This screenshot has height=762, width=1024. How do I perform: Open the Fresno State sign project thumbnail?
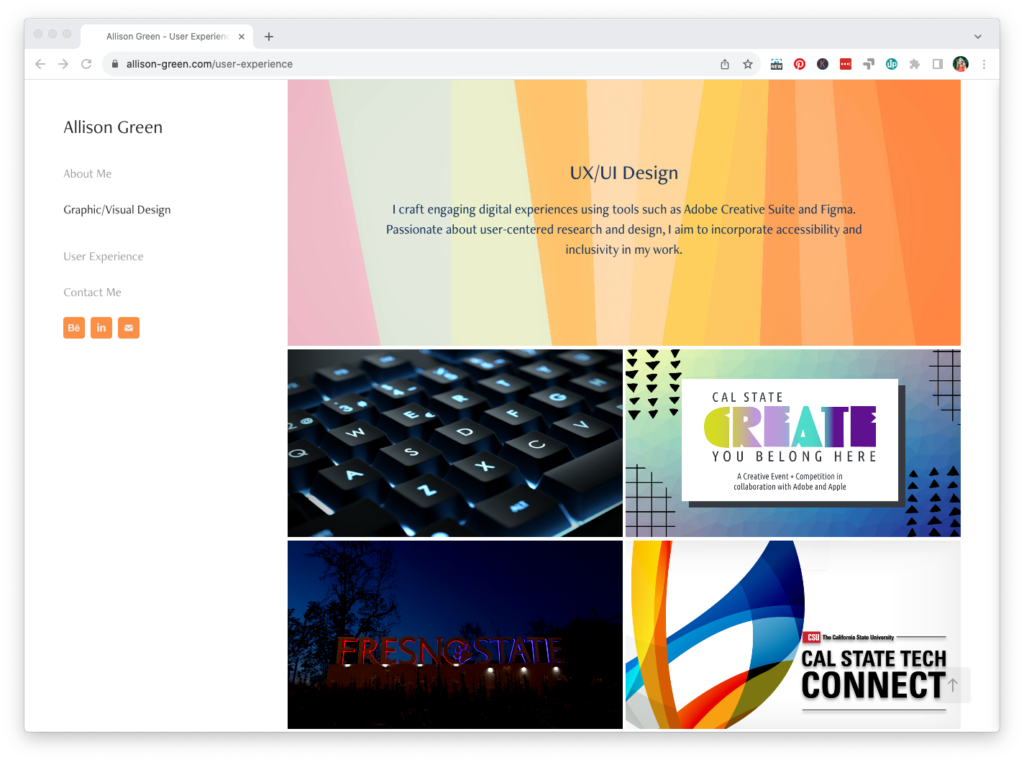(455, 634)
